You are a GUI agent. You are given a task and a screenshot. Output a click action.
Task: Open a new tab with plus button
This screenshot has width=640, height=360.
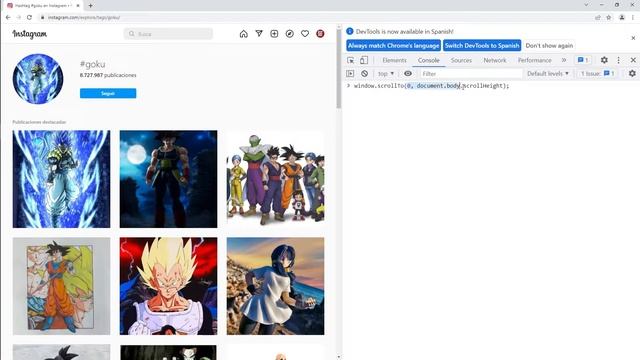pyautogui.click(x=90, y=6)
